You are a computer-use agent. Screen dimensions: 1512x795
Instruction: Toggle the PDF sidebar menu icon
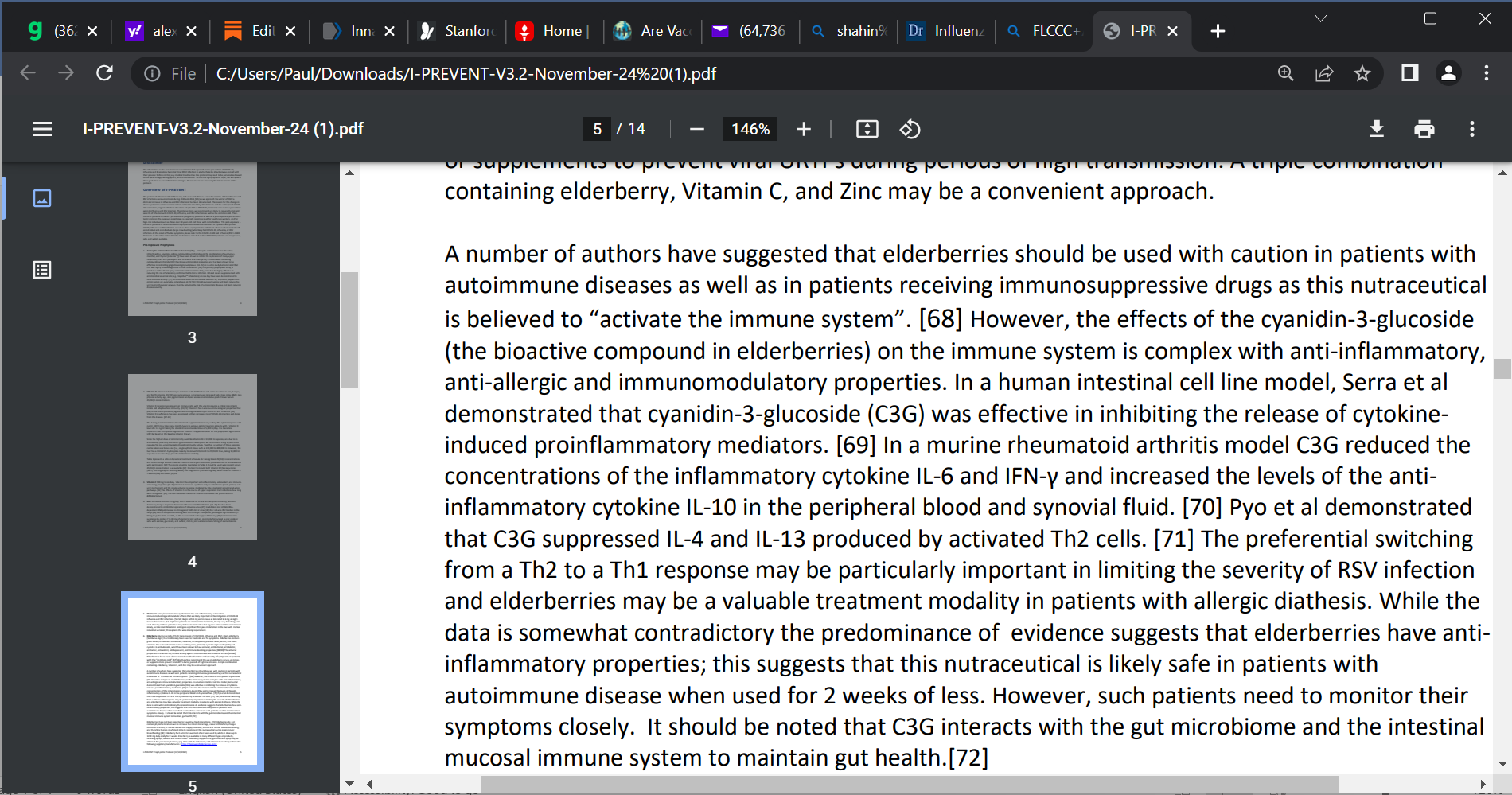tap(42, 129)
